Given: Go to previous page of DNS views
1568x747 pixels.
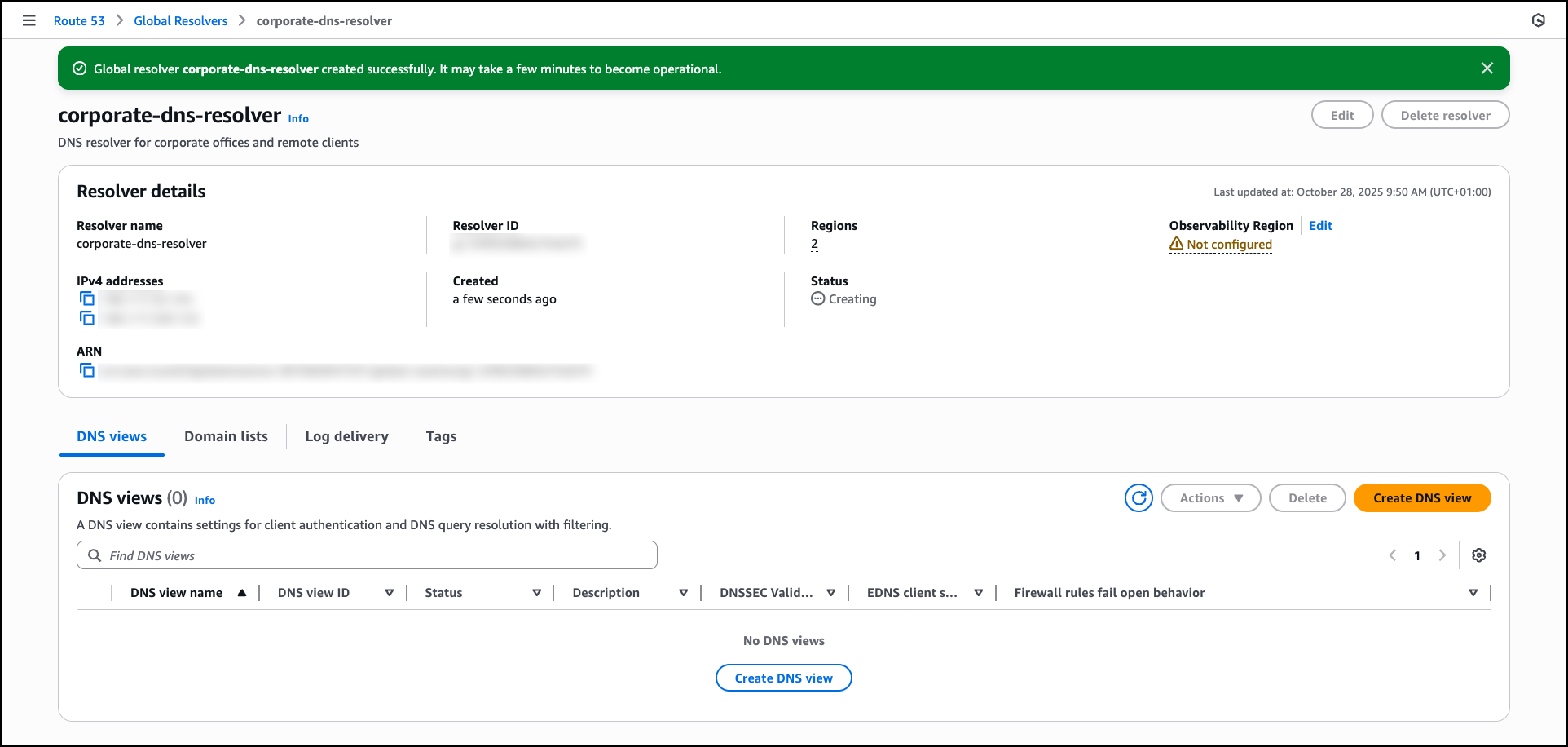Looking at the screenshot, I should [x=1393, y=555].
